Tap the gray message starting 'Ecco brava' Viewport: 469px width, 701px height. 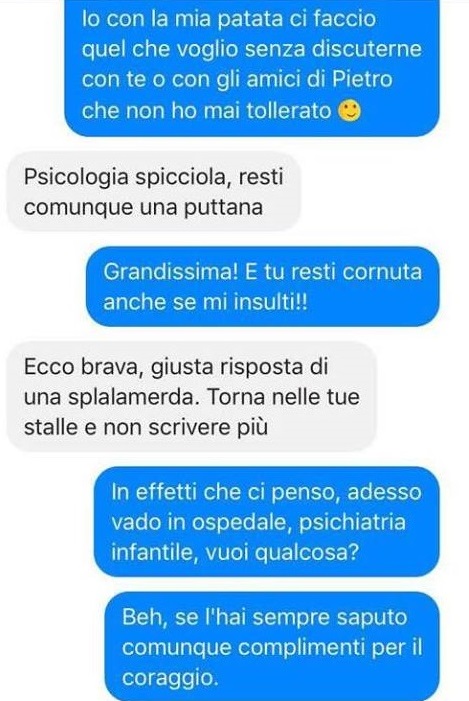pyautogui.click(x=192, y=397)
